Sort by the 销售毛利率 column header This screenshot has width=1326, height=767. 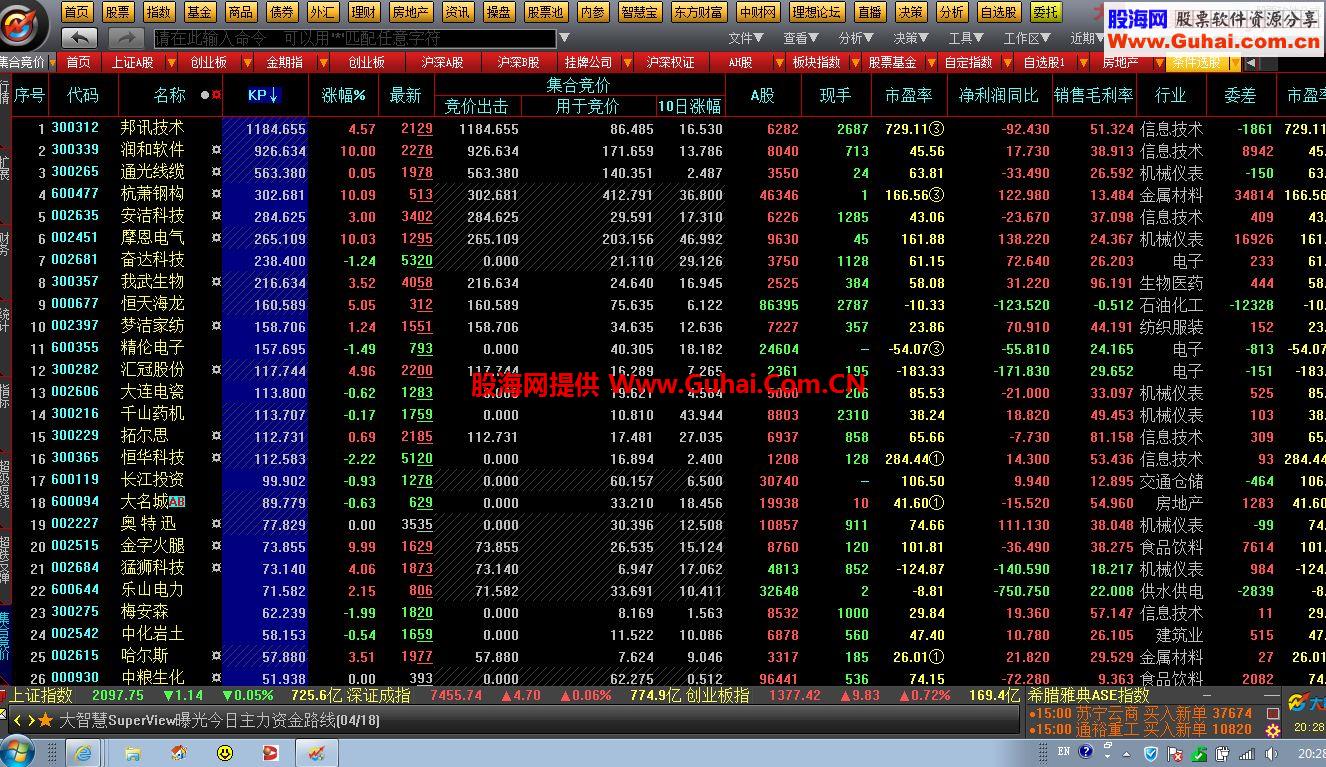(1093, 95)
